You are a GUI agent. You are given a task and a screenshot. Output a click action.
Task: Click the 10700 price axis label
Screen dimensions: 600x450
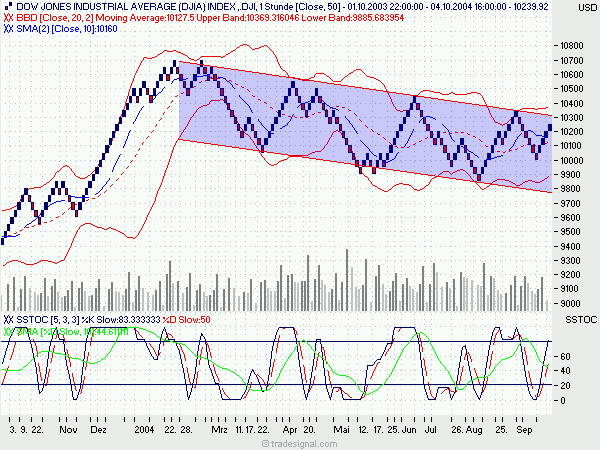pos(572,60)
